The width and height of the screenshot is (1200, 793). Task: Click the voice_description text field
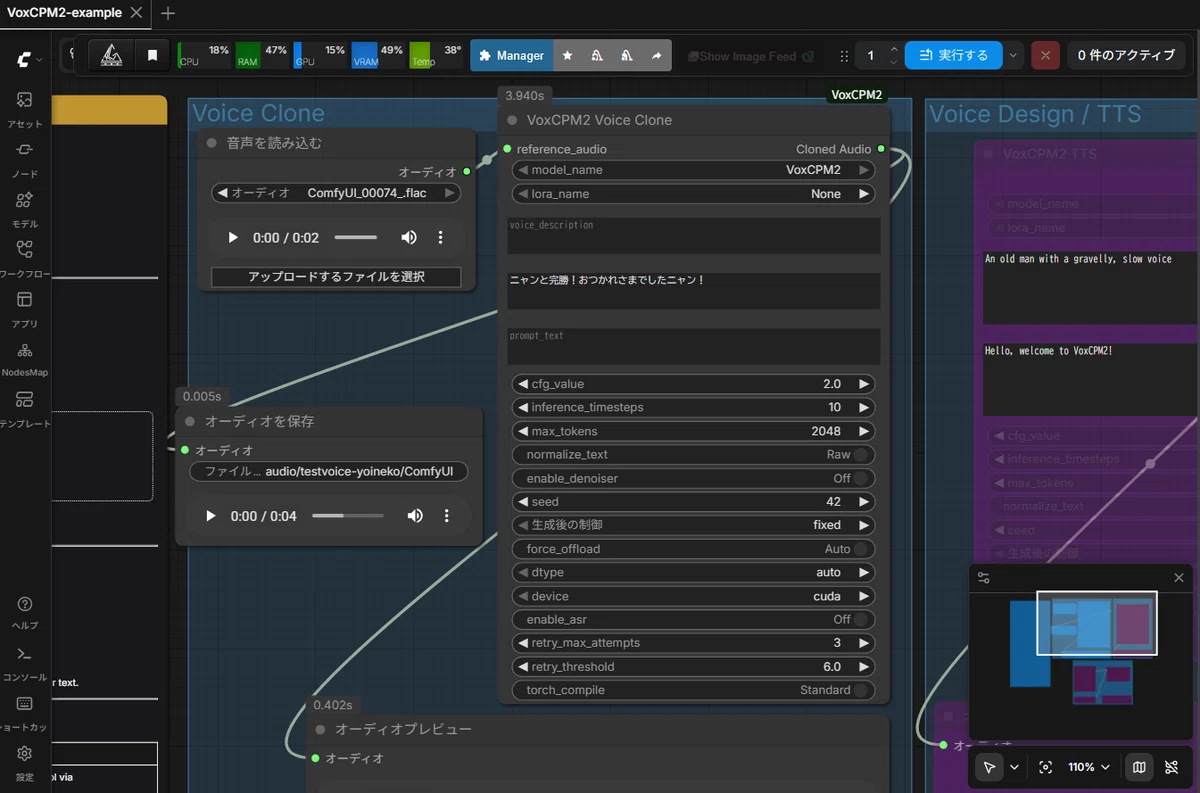point(693,236)
